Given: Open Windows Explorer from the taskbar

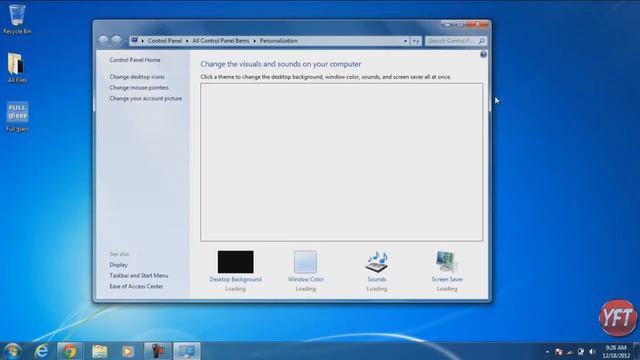Looking at the screenshot, I should 99,351.
